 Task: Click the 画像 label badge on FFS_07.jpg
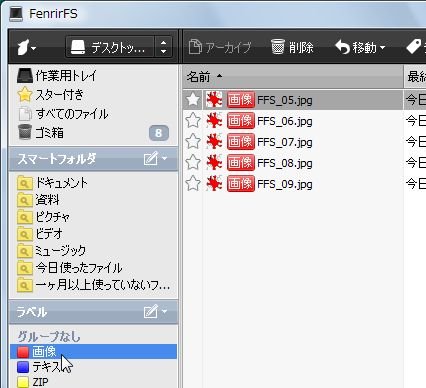tap(241, 142)
